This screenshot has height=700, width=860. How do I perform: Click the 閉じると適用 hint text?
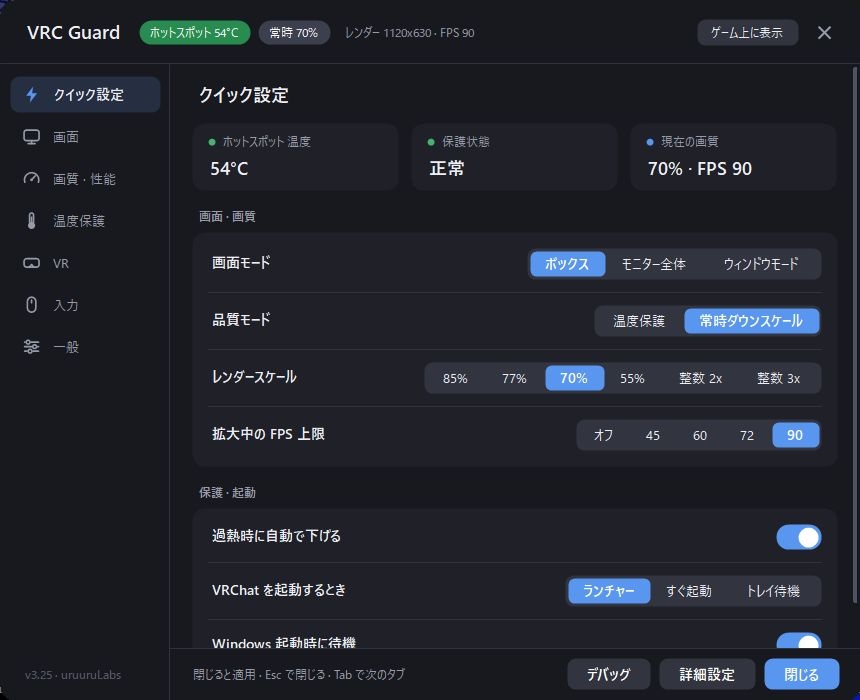(x=299, y=675)
